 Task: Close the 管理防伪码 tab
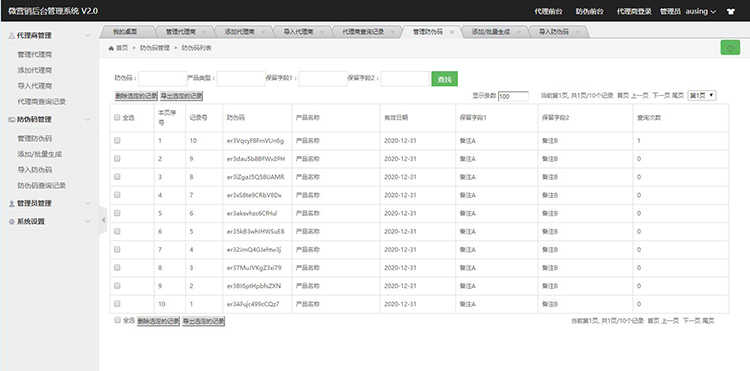tap(452, 32)
